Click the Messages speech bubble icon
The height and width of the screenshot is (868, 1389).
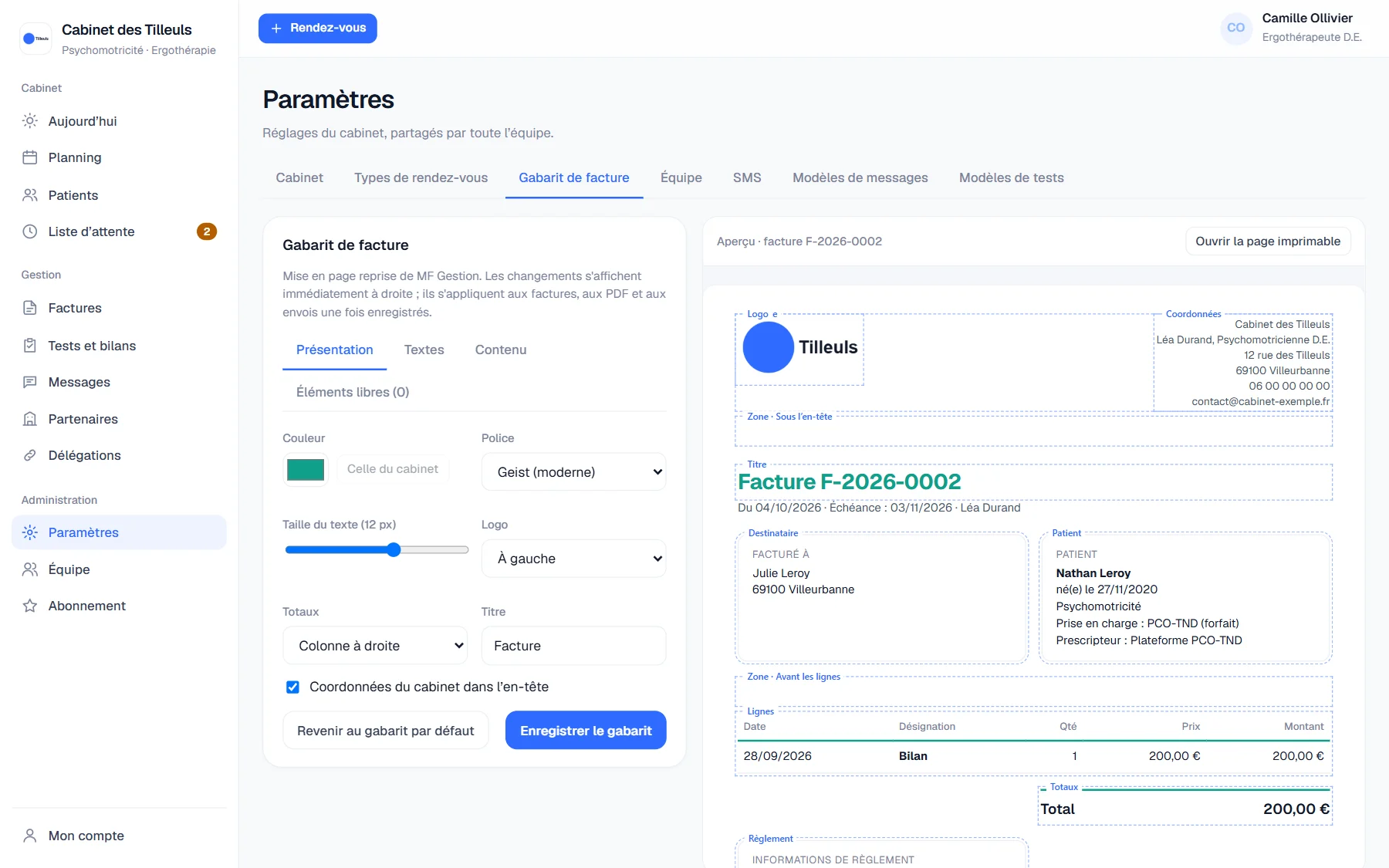pyautogui.click(x=30, y=382)
